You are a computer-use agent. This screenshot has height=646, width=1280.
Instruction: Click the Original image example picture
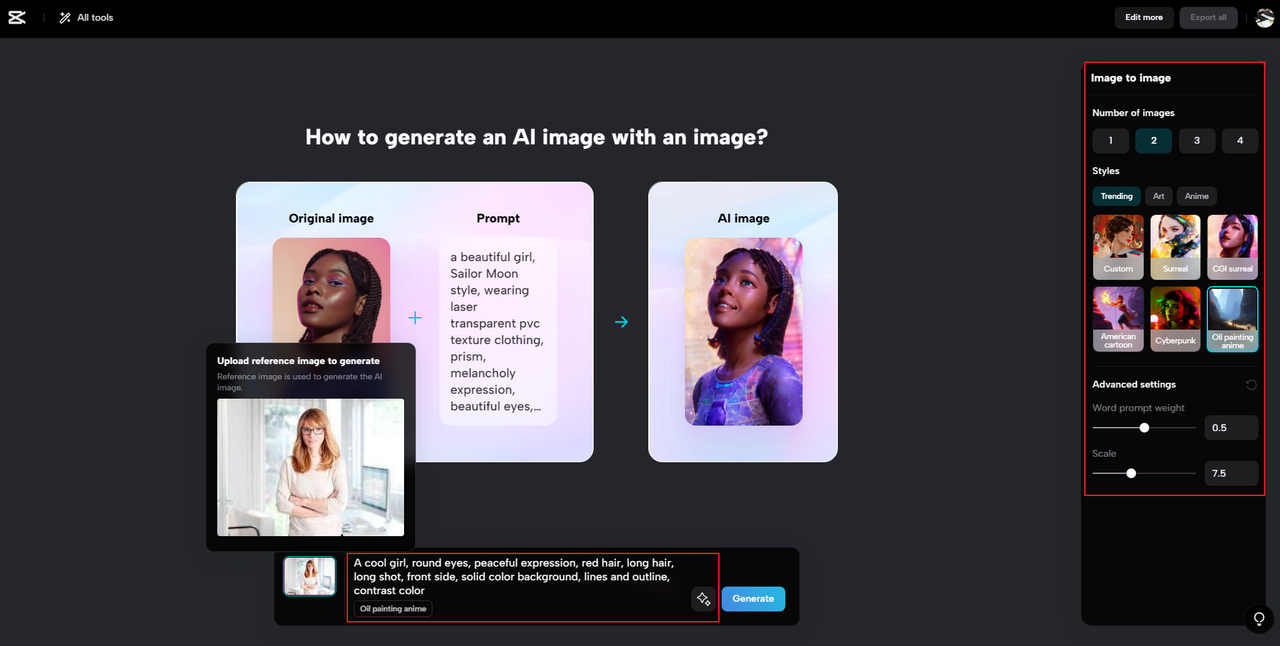click(x=331, y=290)
